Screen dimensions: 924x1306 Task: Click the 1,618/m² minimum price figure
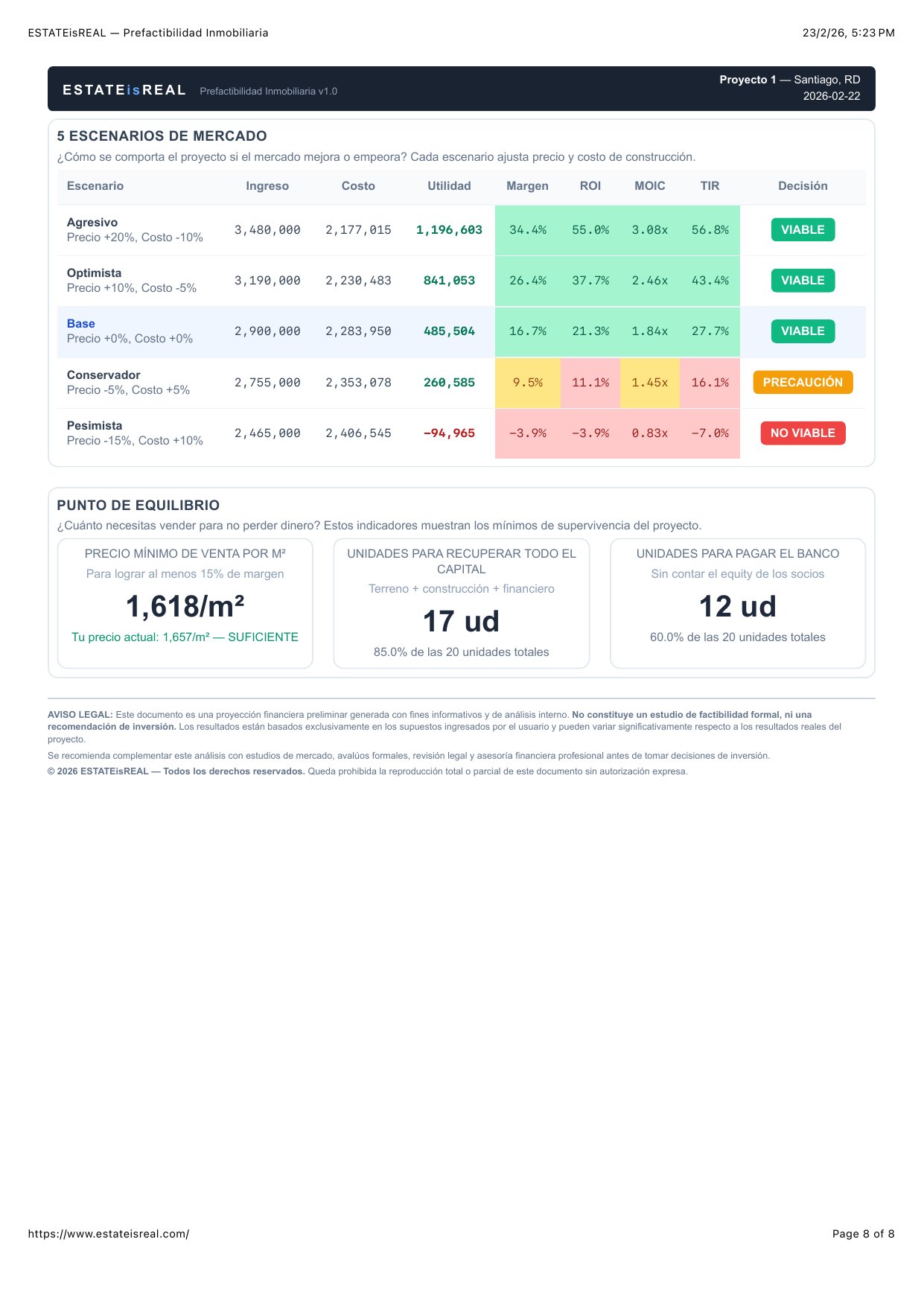click(185, 607)
